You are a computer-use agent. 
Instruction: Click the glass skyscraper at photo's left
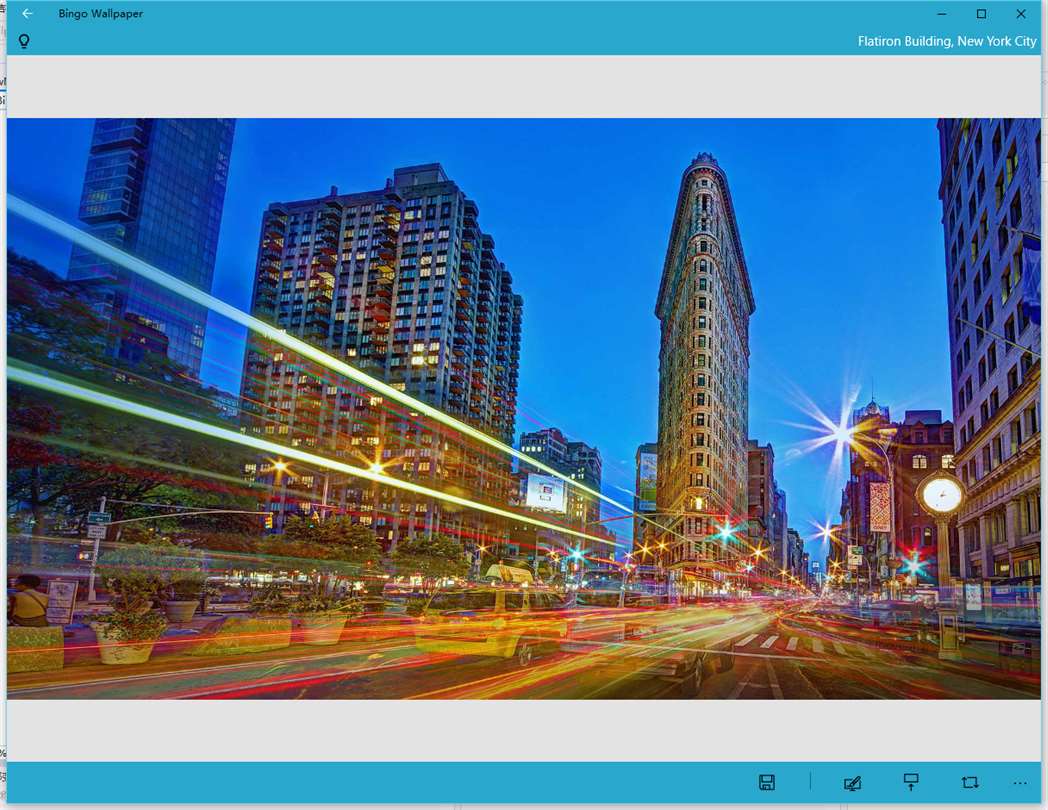click(150, 247)
